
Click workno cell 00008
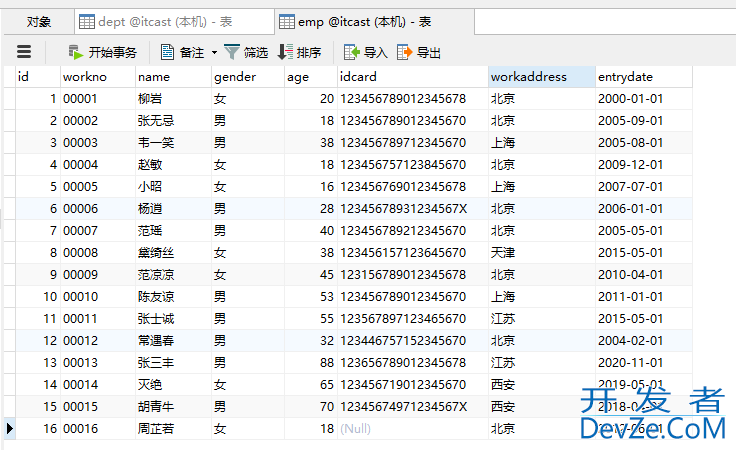(x=98, y=252)
